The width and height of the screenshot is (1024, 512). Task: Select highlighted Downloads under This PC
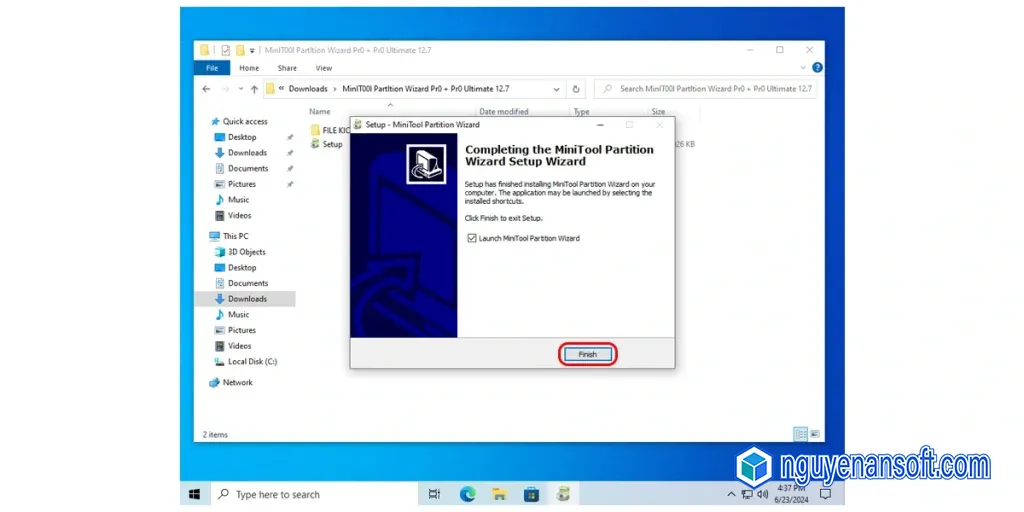[245, 299]
